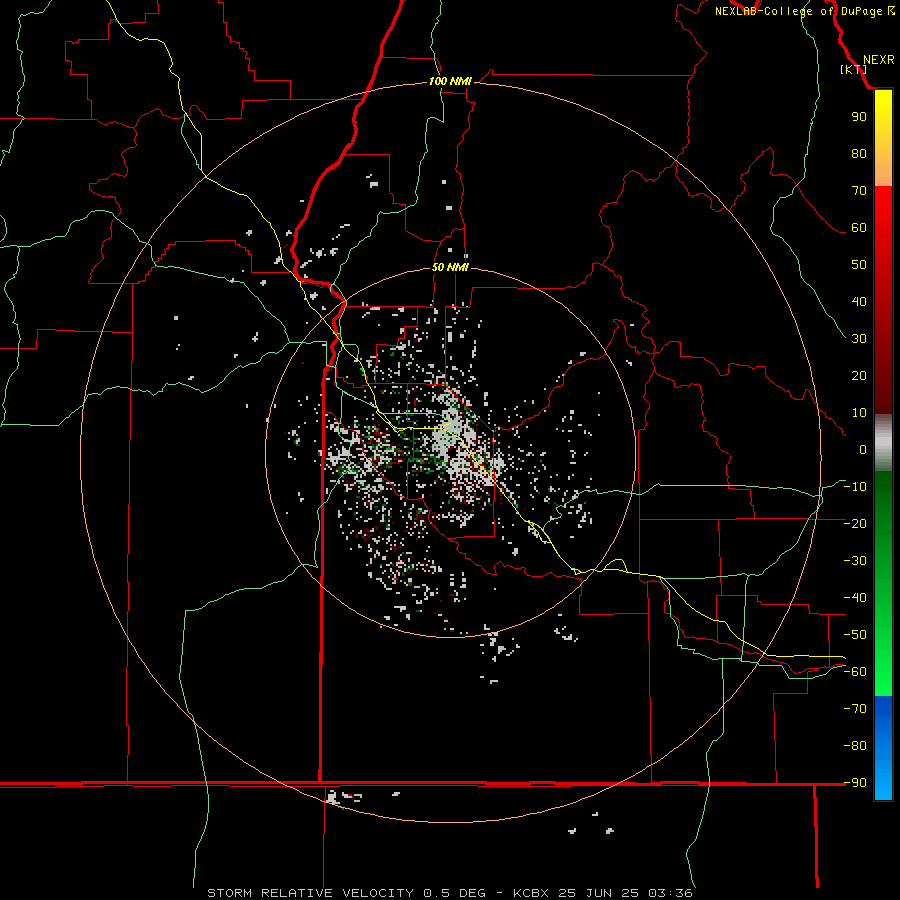
Task: Click the 90 value on the velocity scale
Action: pos(859,117)
